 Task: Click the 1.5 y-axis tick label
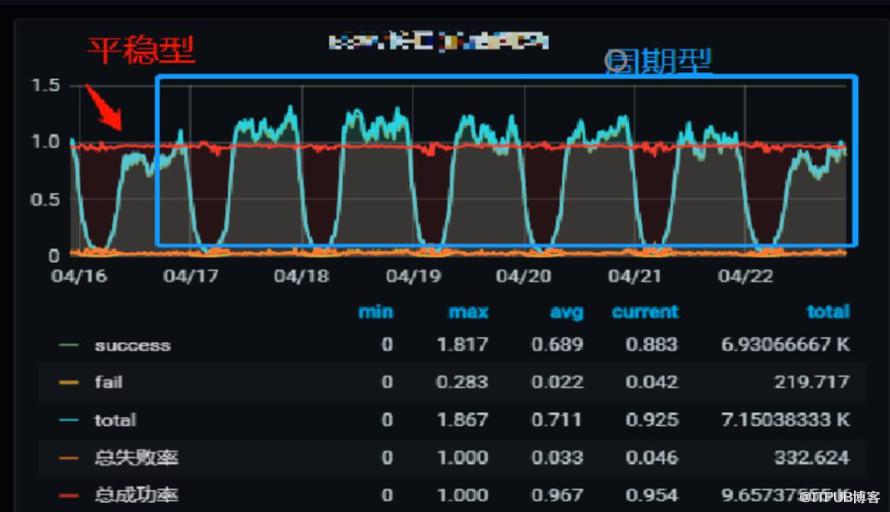(45, 86)
